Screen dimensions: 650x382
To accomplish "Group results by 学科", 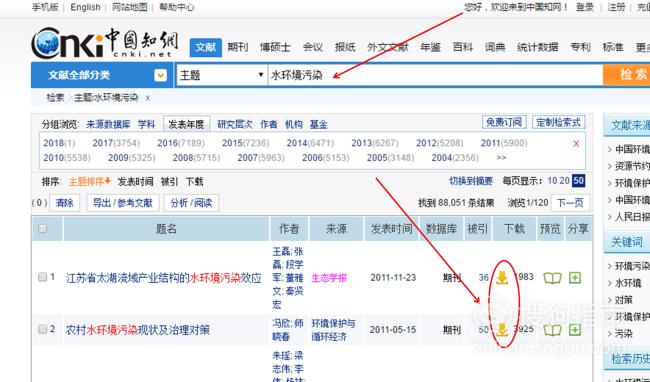I will (x=146, y=124).
